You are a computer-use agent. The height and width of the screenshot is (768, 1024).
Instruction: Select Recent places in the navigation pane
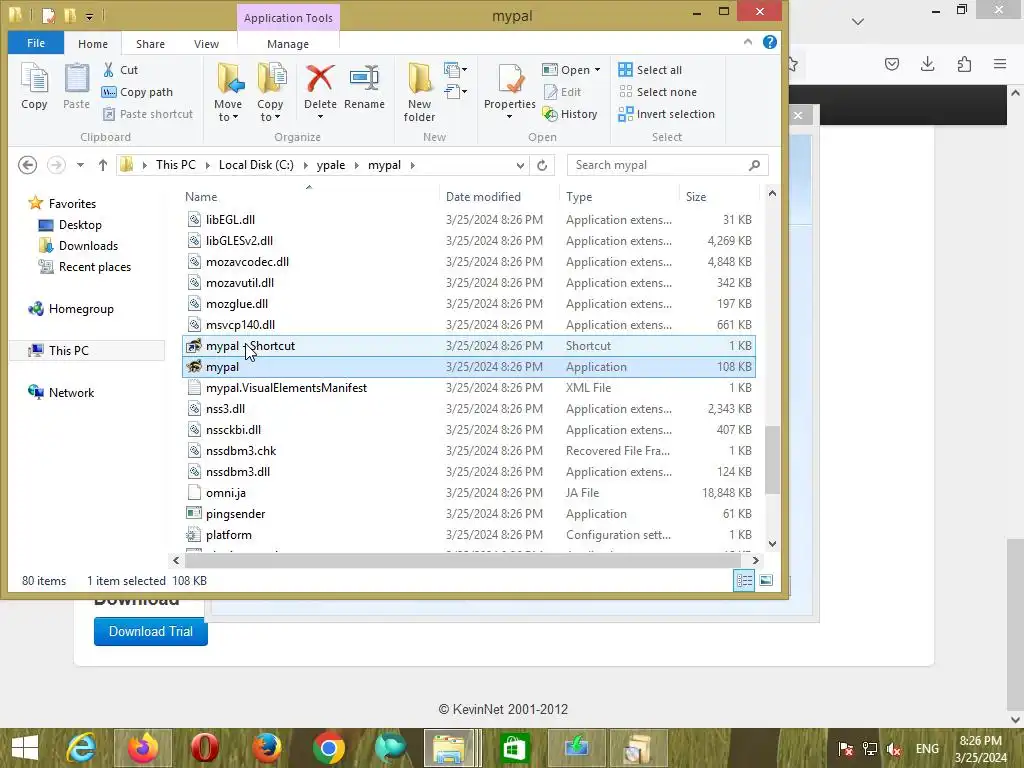85,266
